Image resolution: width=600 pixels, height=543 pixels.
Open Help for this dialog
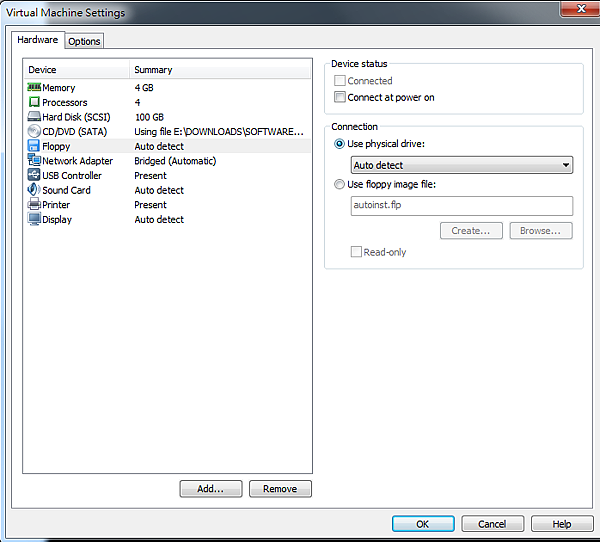click(562, 524)
